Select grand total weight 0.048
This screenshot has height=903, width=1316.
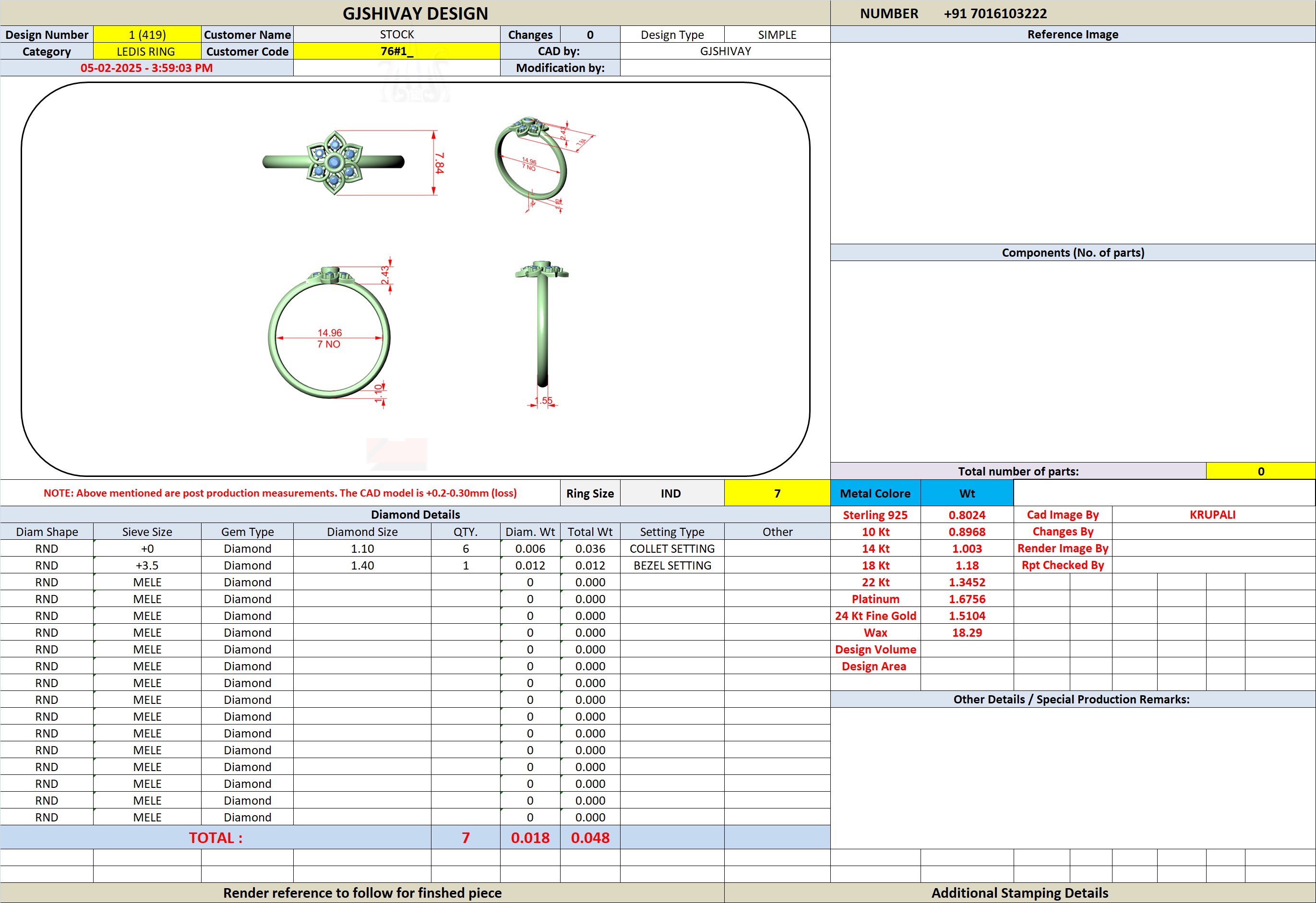tap(590, 838)
